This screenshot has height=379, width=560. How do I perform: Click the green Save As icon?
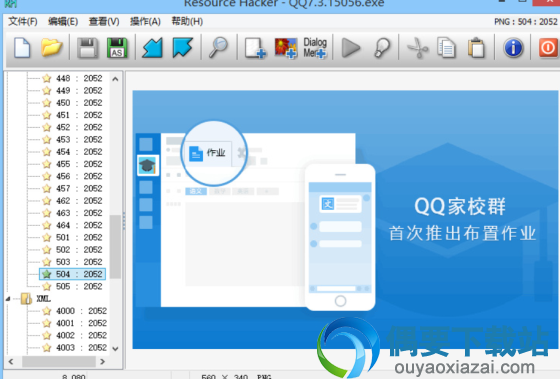117,48
